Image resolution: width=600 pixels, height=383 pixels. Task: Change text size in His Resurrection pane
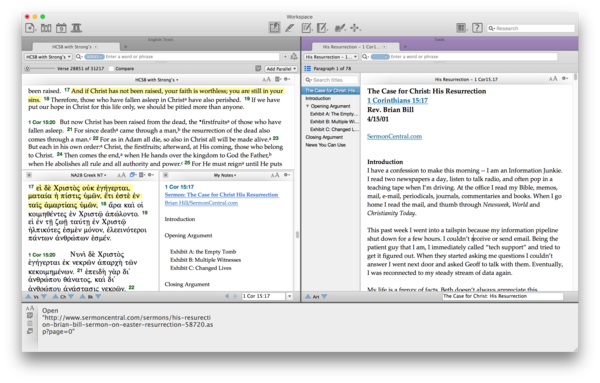click(553, 79)
